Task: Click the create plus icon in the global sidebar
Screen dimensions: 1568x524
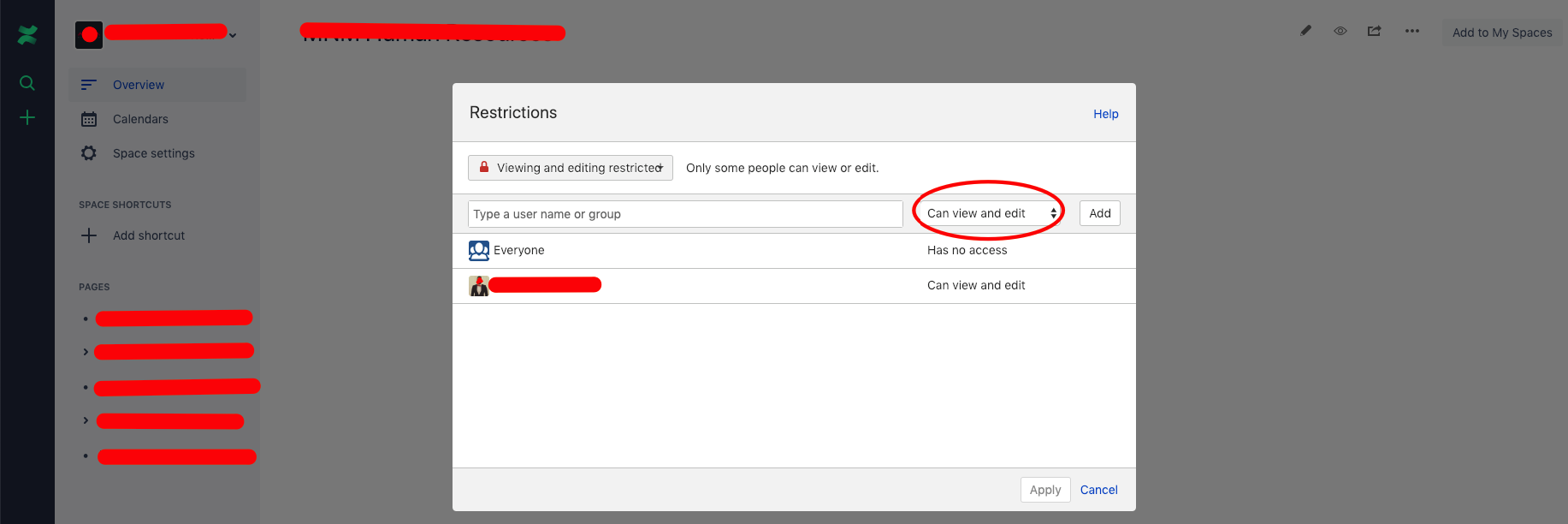Action: 27,117
